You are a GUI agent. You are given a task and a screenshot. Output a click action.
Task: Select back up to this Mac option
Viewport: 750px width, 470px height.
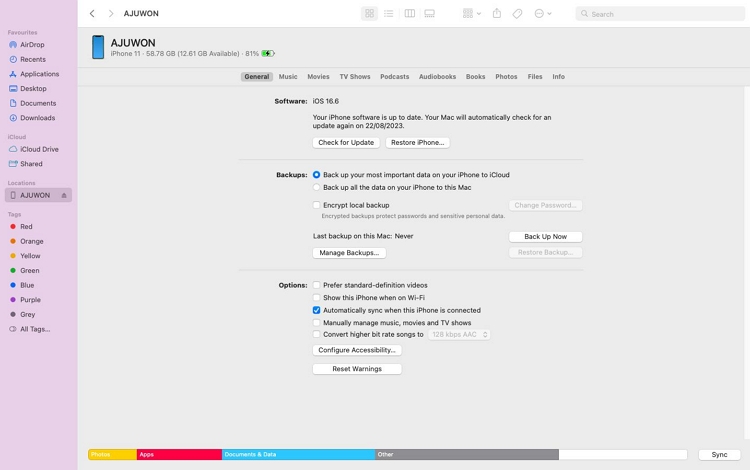(316, 187)
